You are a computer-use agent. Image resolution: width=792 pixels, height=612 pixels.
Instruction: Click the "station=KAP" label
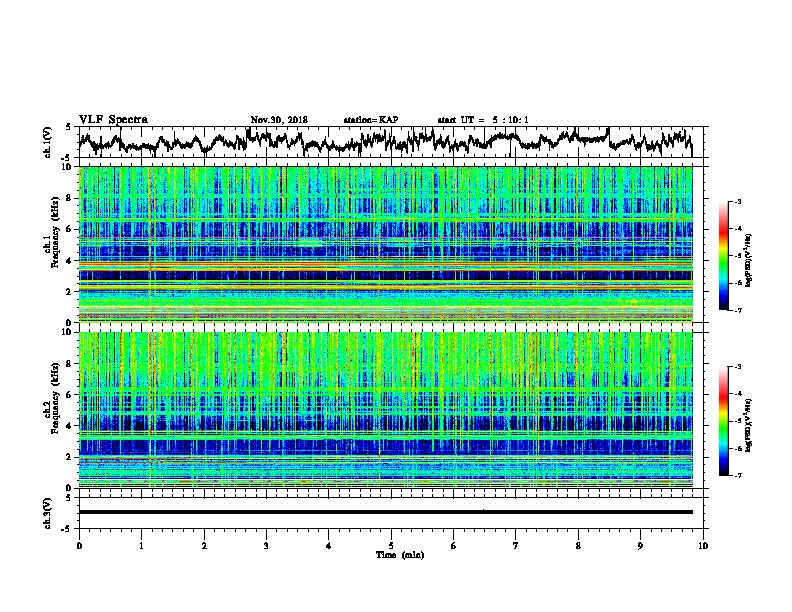(x=371, y=120)
